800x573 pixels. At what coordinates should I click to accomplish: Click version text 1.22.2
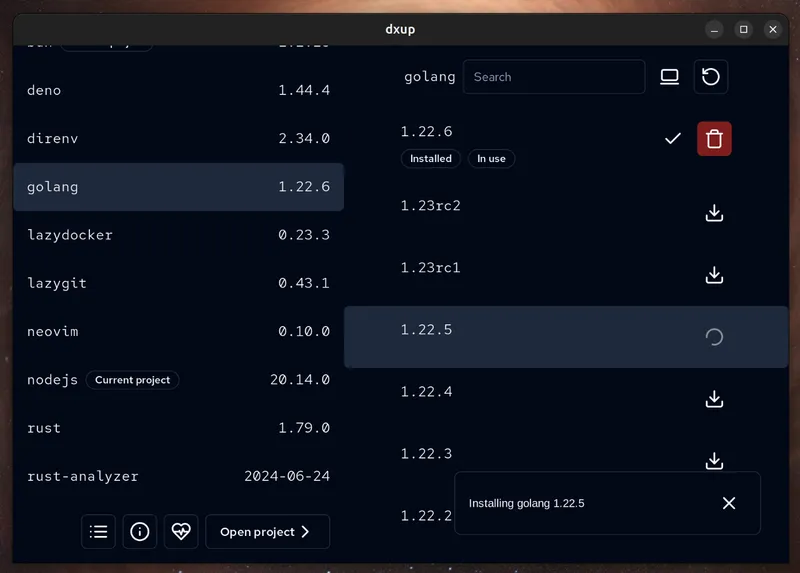click(427, 516)
